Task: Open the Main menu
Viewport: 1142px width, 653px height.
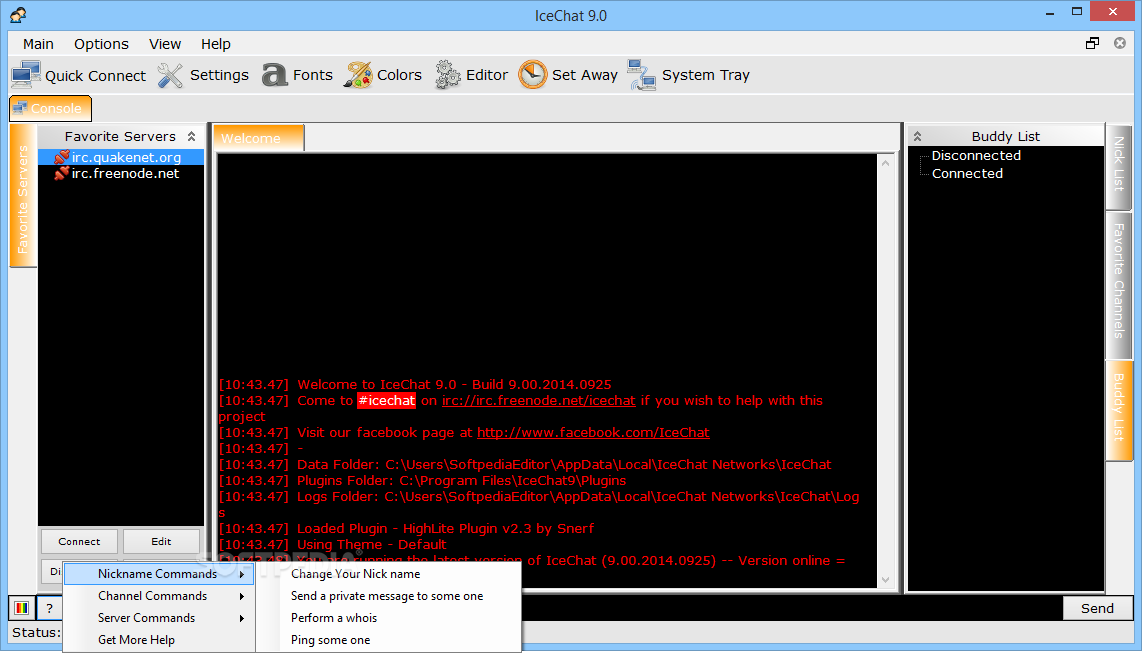Action: pyautogui.click(x=38, y=44)
